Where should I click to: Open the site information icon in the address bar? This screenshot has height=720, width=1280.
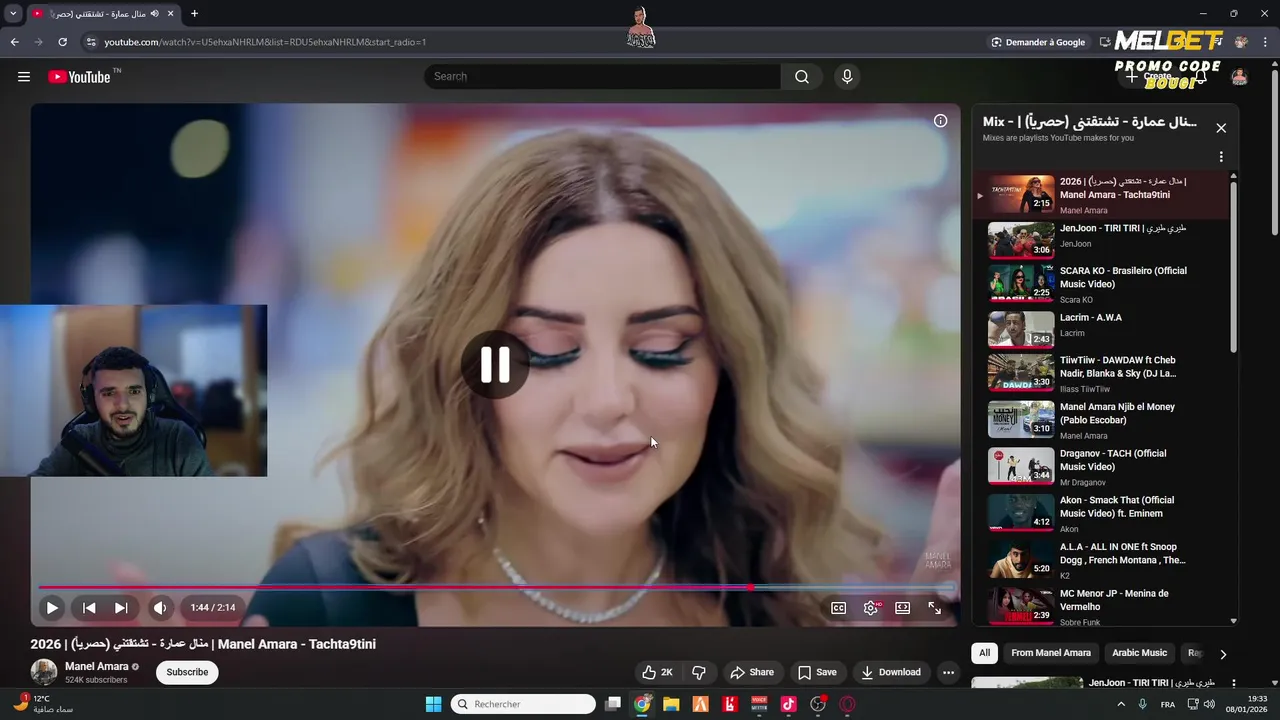tap(90, 42)
